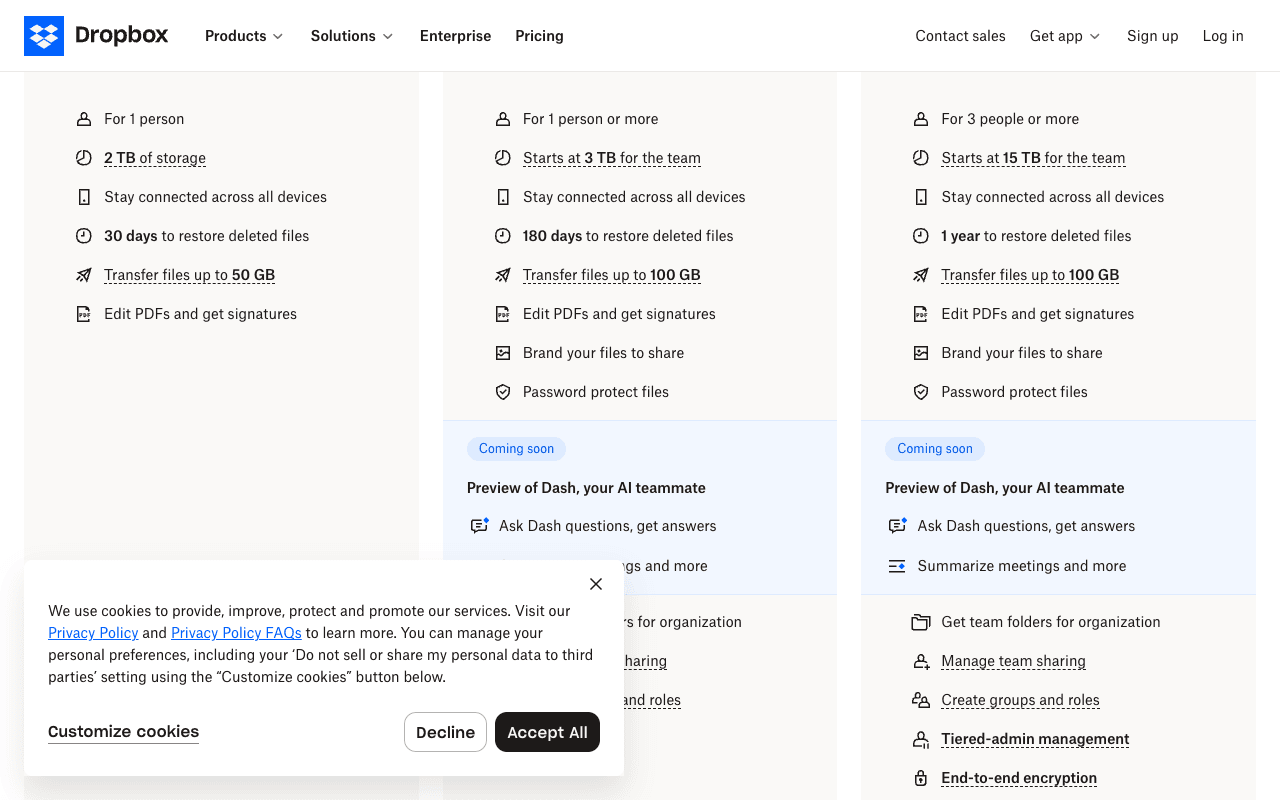Click '180 days to restore deleted files'
Viewport: 1280px width, 800px height.
coord(628,236)
